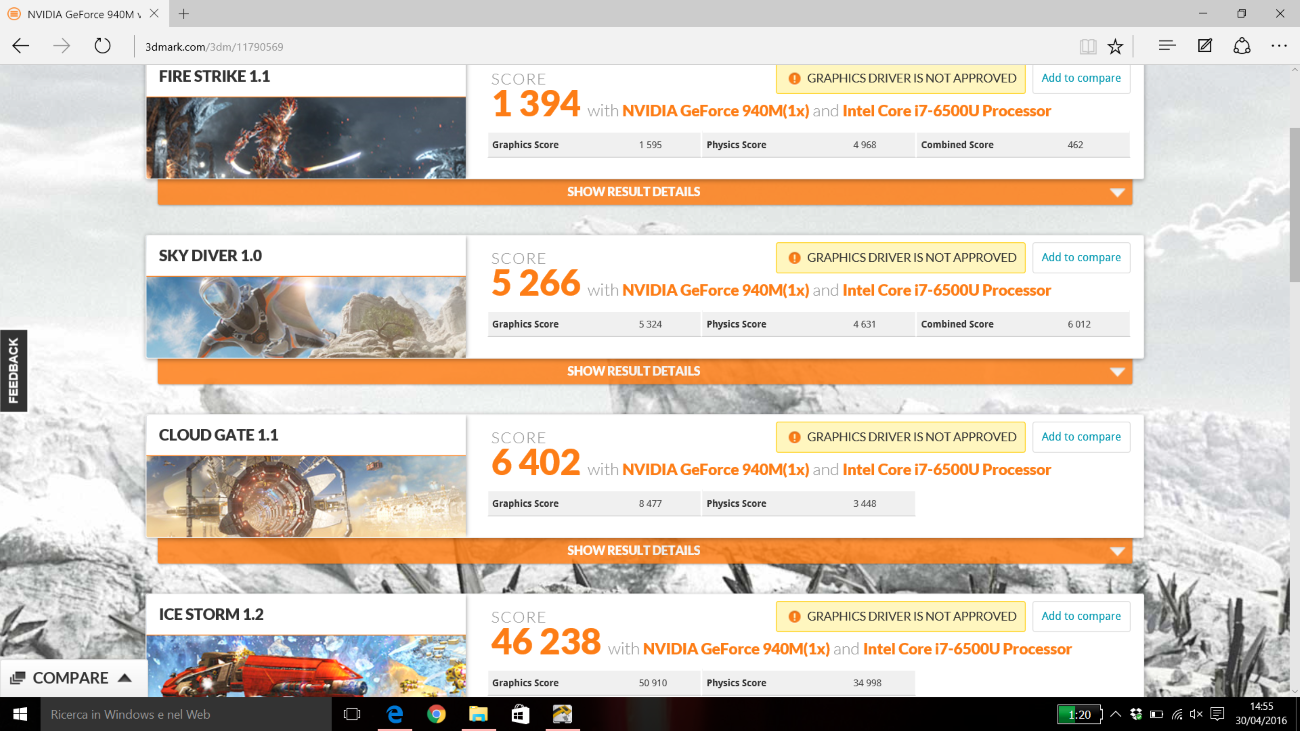This screenshot has height=731, width=1300.
Task: Open Microsoft Edge from taskbar
Action: coord(395,714)
